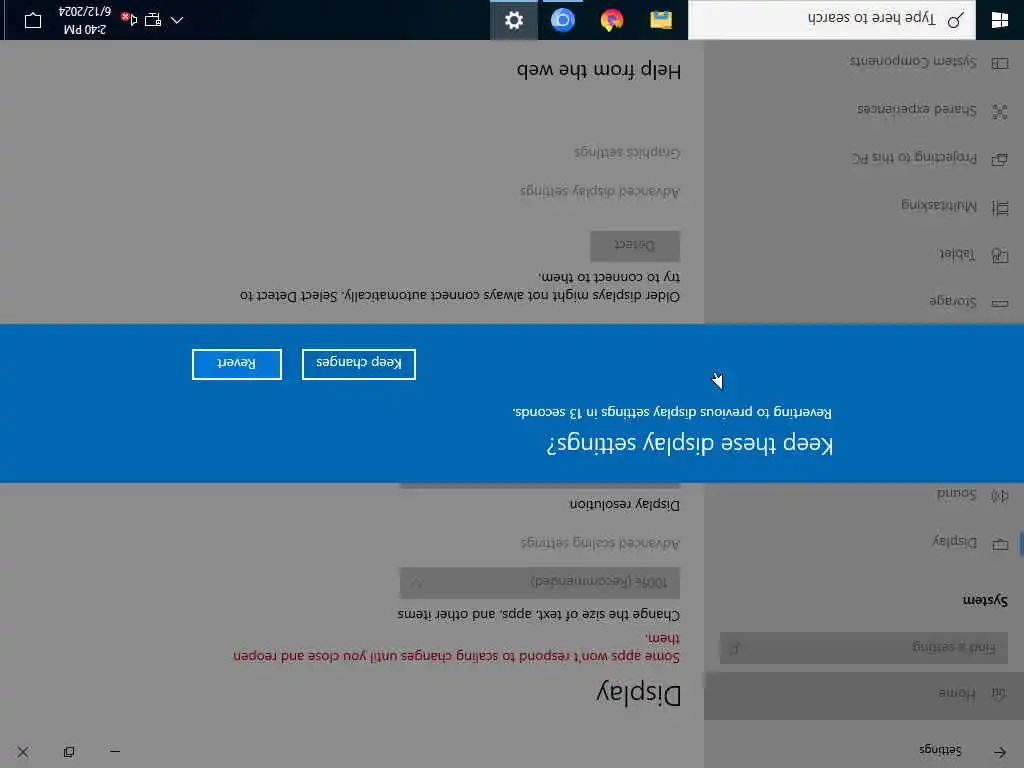The width and height of the screenshot is (1024, 768).
Task: Click the Tablet icon in sidebar
Action: [x=1000, y=255]
